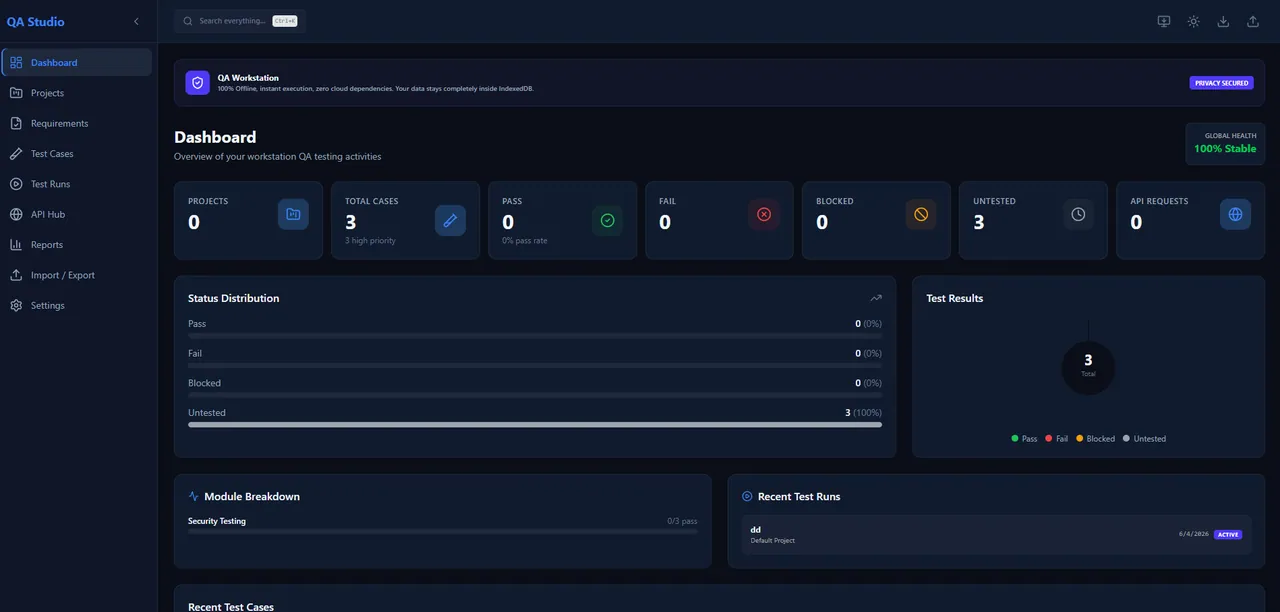Click the Pass checkmark icon
This screenshot has width=1280, height=612.
(607, 220)
